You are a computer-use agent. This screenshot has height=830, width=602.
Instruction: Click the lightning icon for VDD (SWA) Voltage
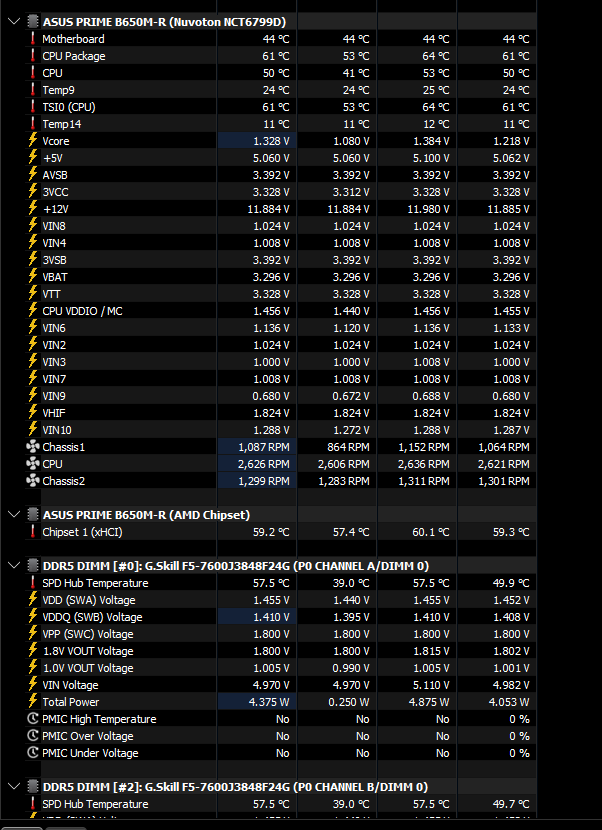click(x=33, y=600)
